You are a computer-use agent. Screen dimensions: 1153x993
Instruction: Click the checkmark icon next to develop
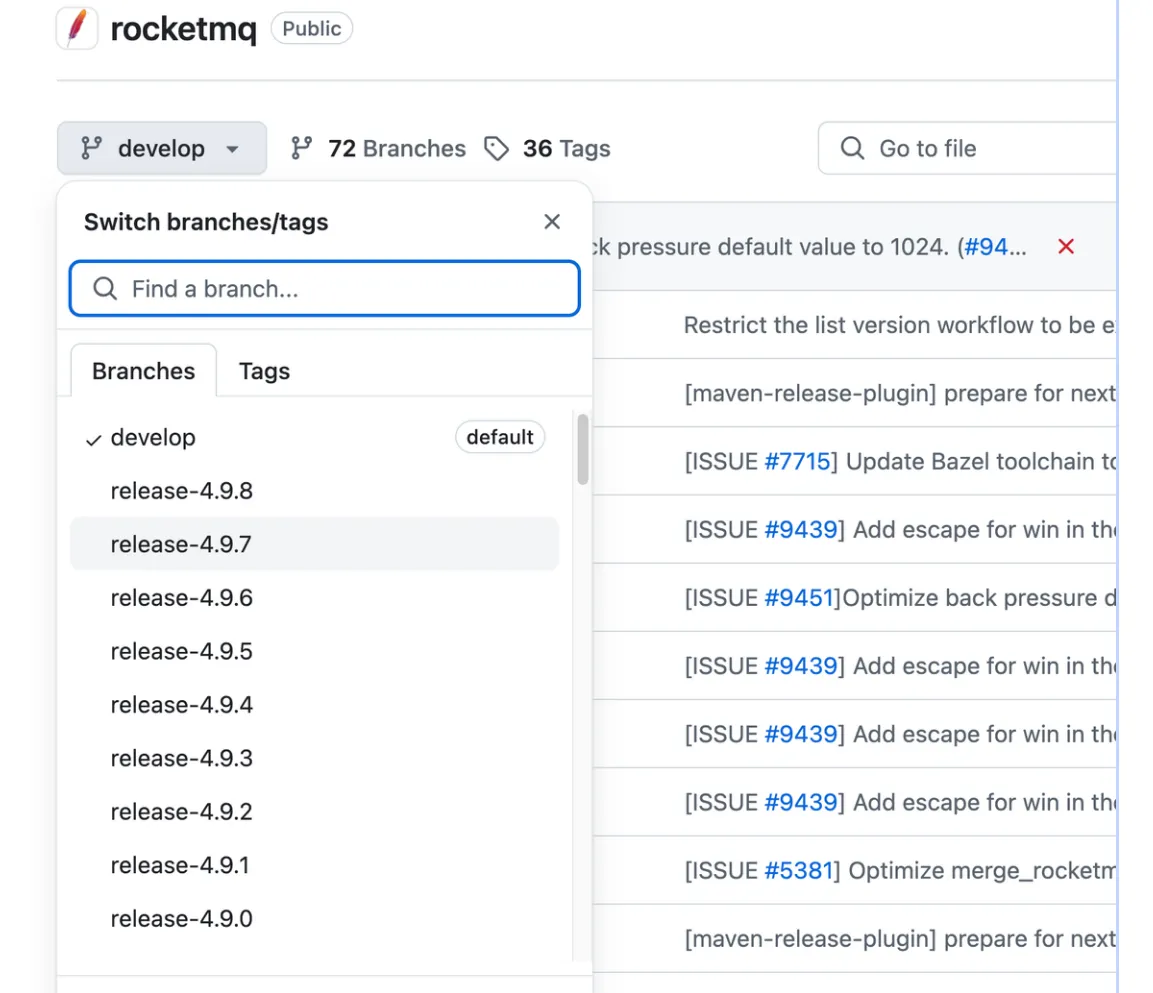[x=93, y=440]
